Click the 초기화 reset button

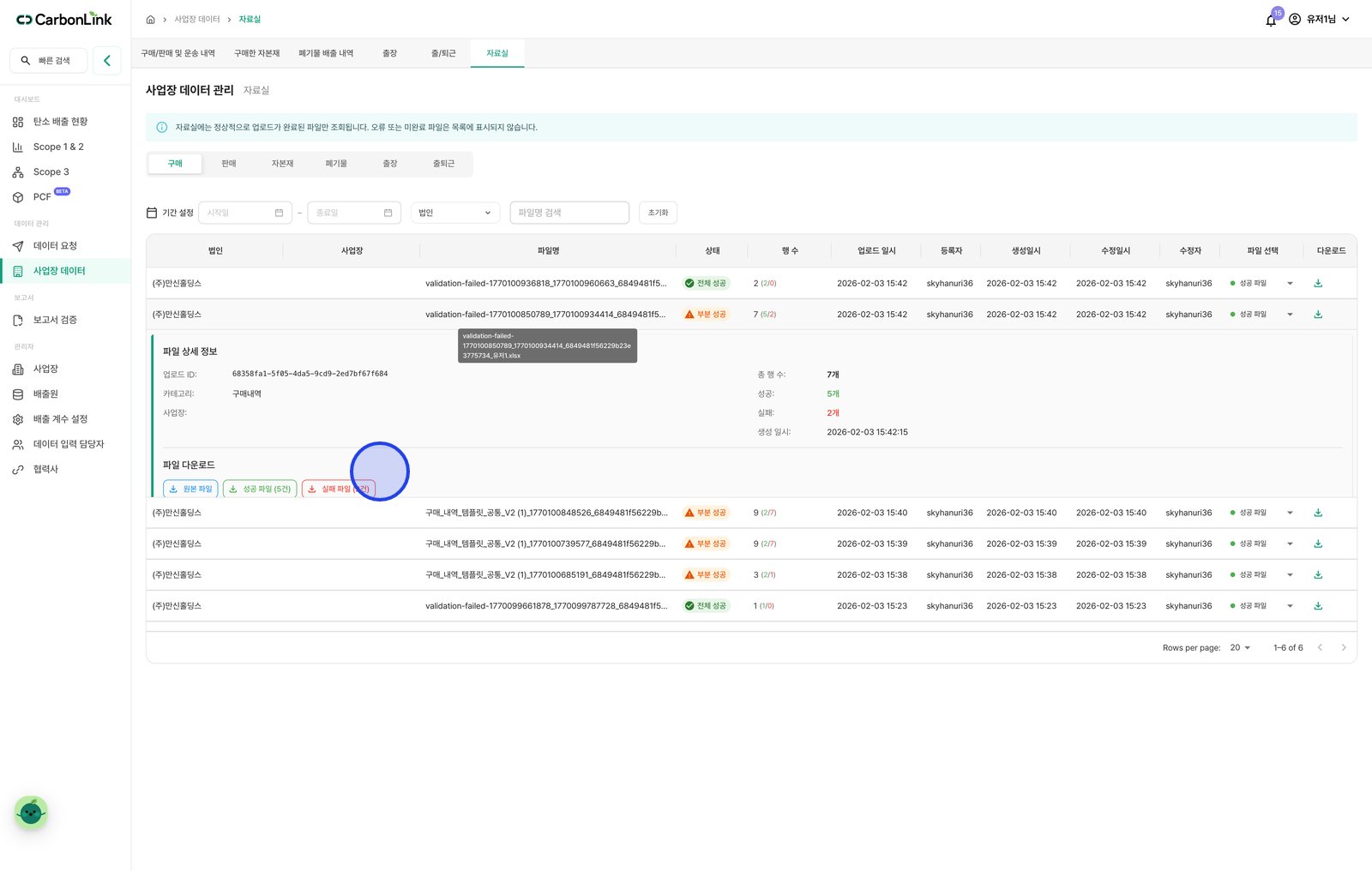pyautogui.click(x=658, y=213)
